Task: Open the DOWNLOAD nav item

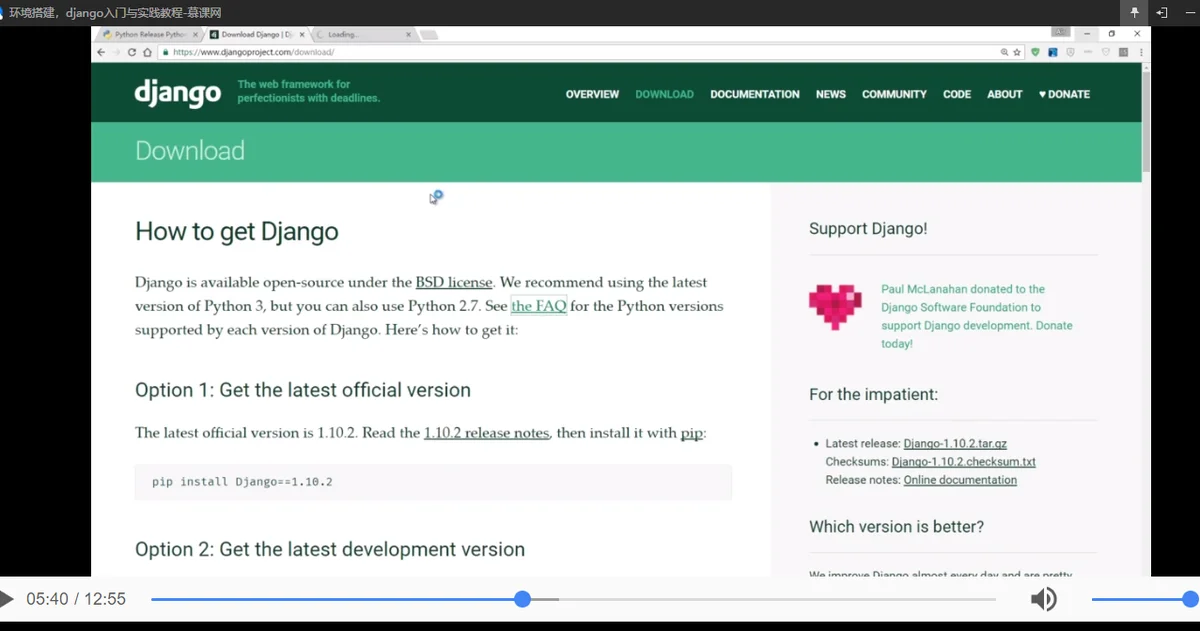Action: (x=664, y=94)
